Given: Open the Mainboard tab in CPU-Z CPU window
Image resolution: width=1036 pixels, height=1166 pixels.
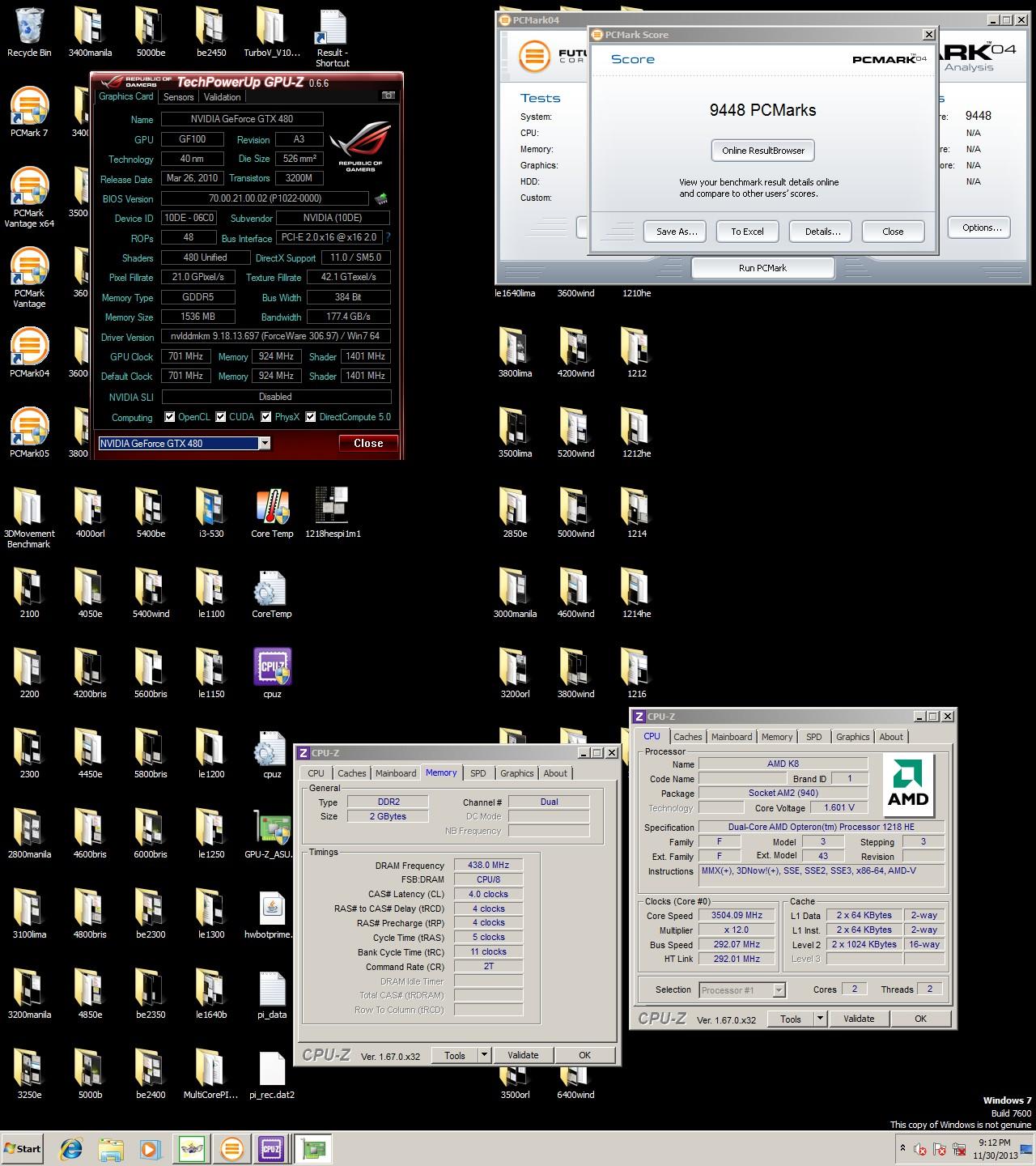Looking at the screenshot, I should (x=732, y=737).
